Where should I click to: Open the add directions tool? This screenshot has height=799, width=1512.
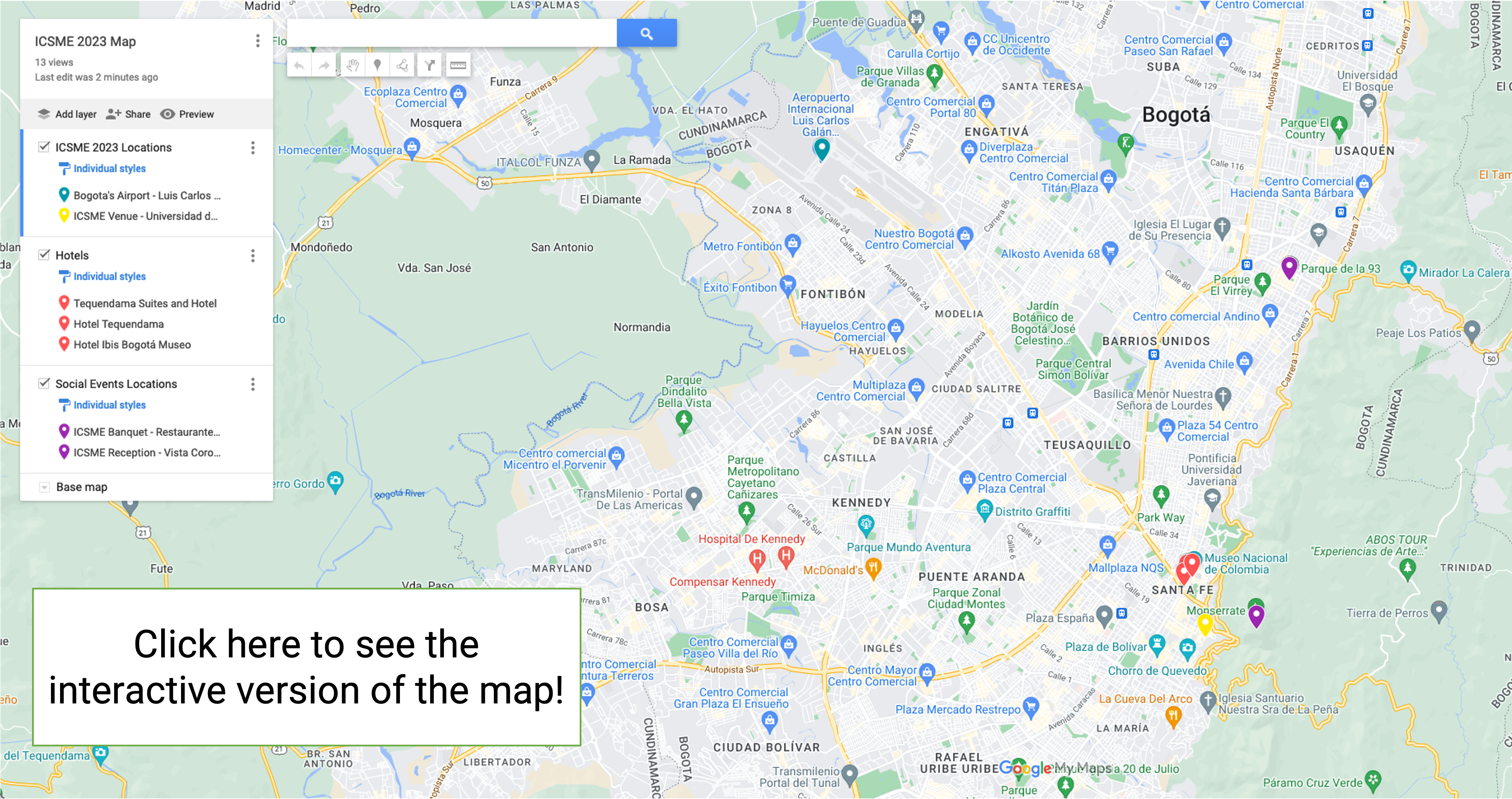tap(430, 66)
